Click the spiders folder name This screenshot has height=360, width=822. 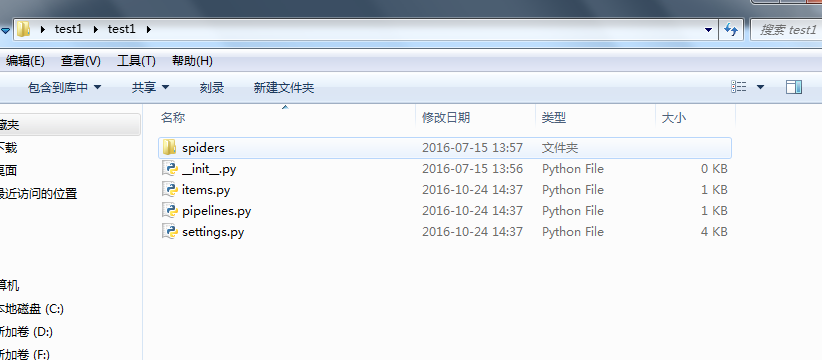tap(203, 148)
